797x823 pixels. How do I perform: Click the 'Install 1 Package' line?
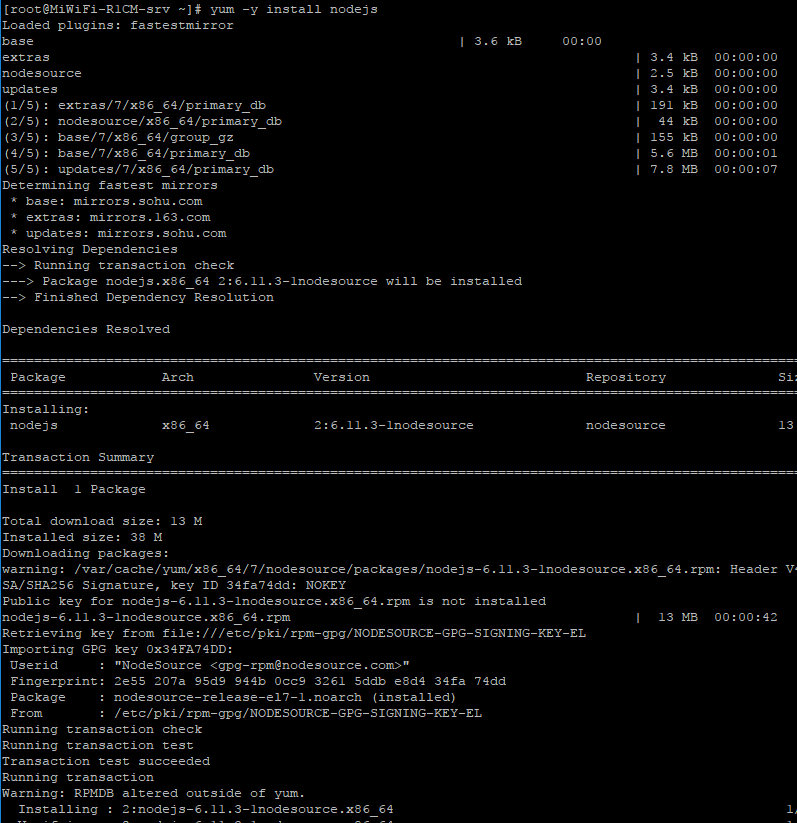tap(74, 490)
